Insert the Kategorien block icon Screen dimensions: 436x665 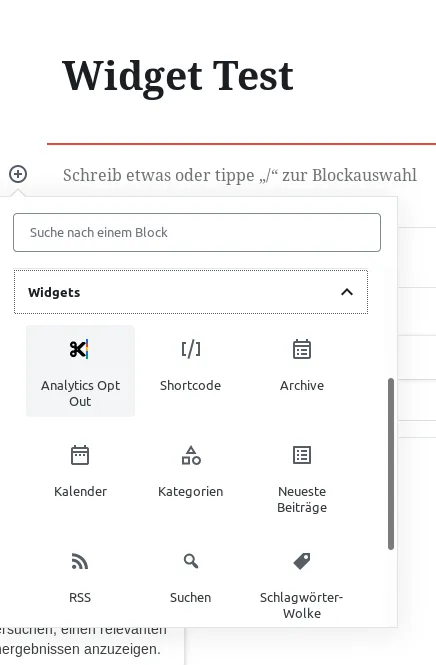(x=191, y=455)
